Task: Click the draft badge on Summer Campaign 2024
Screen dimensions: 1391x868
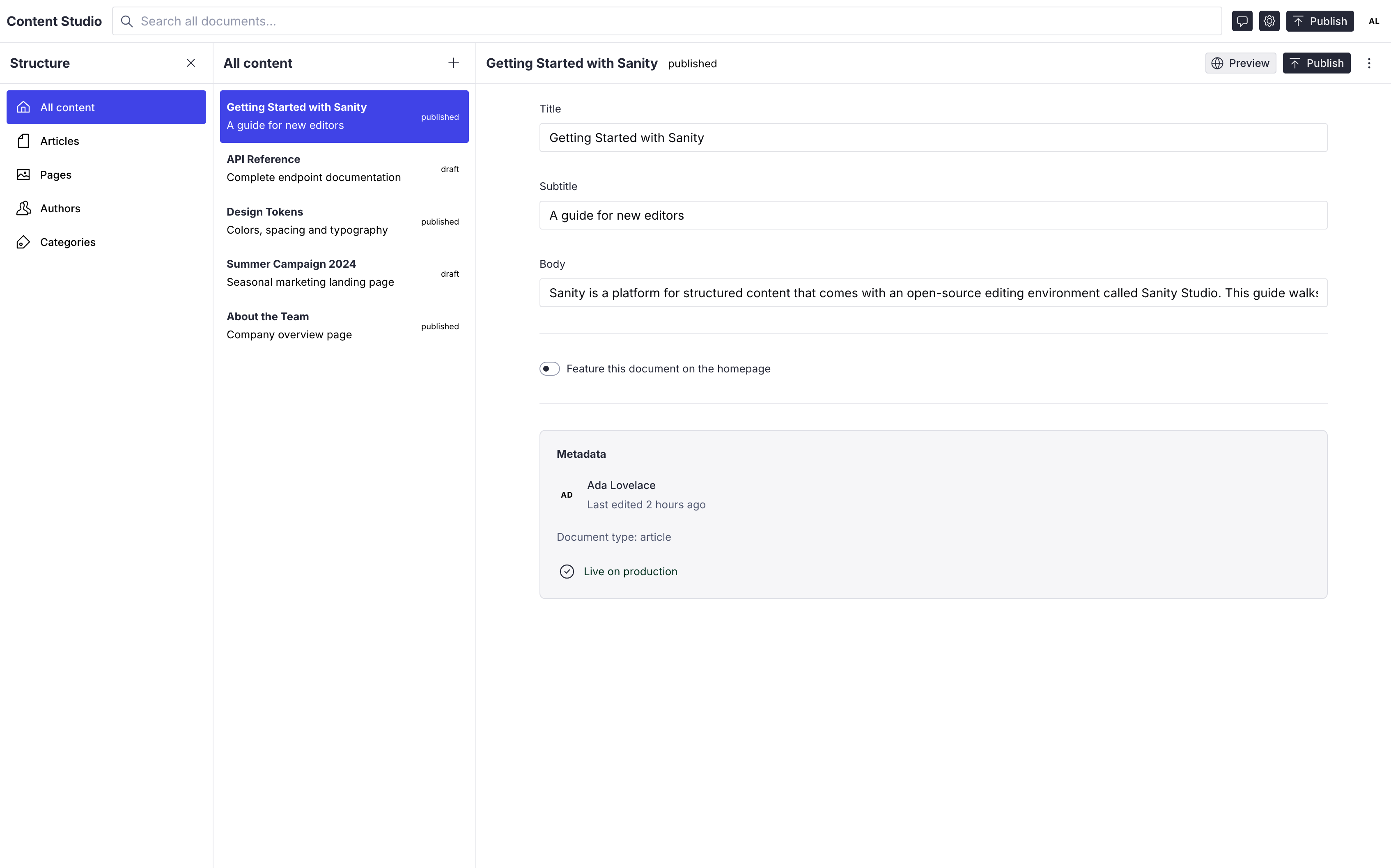Action: (450, 274)
